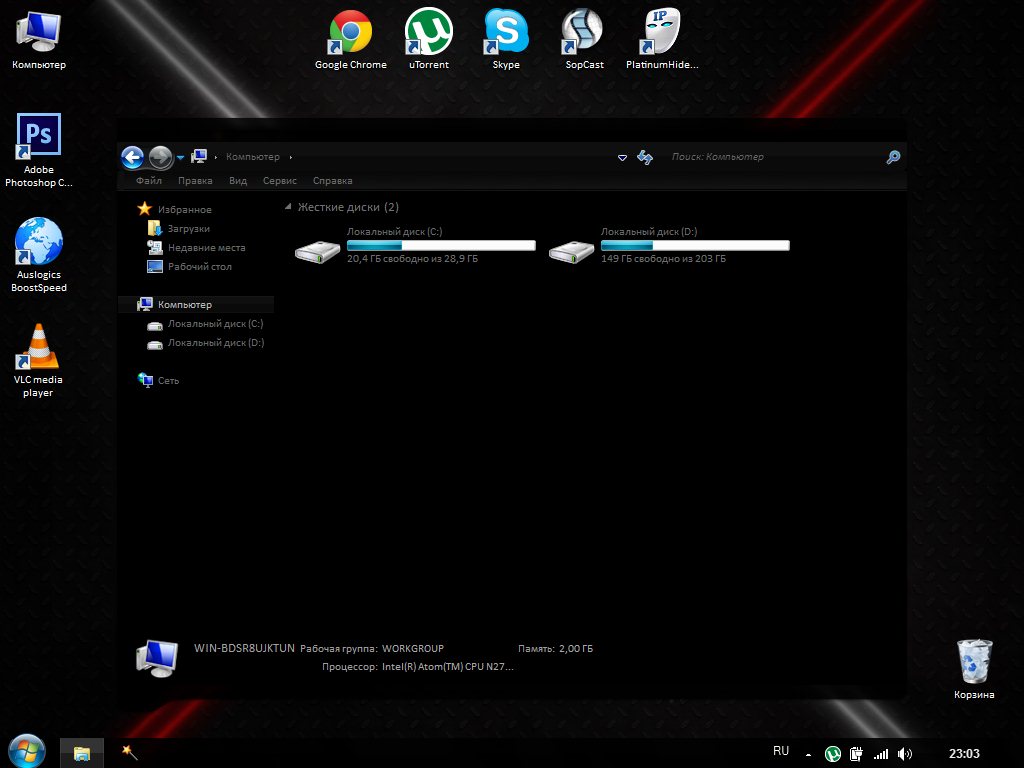Open the Сервис menu
Viewport: 1024px width, 768px height.
pos(279,181)
